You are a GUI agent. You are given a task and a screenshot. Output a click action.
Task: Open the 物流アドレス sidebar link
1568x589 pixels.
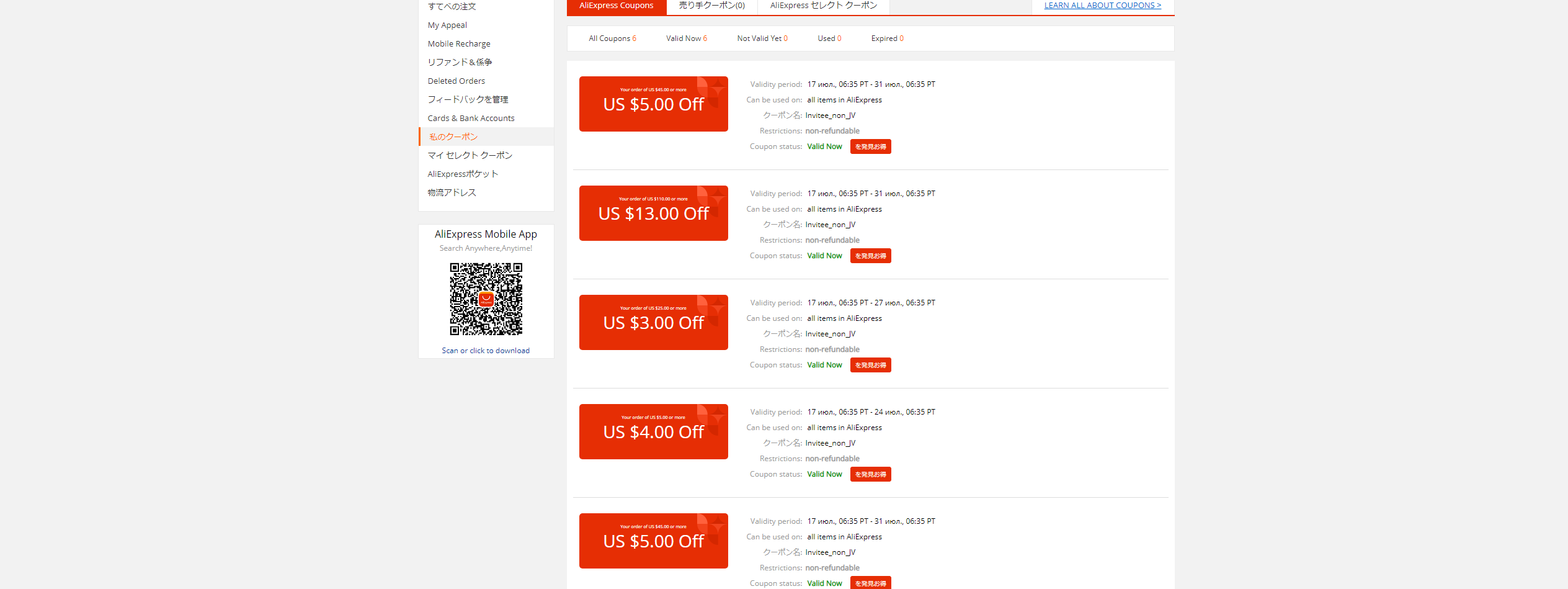tap(452, 192)
